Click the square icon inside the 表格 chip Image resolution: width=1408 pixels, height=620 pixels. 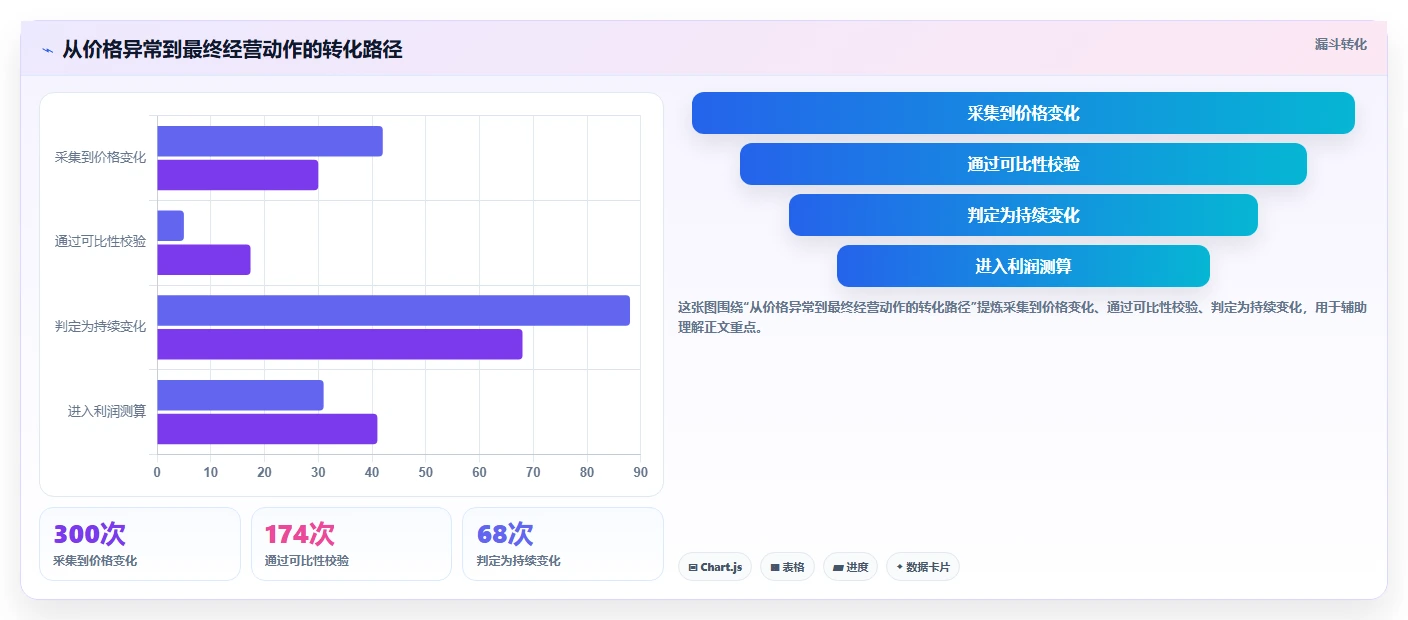774,568
